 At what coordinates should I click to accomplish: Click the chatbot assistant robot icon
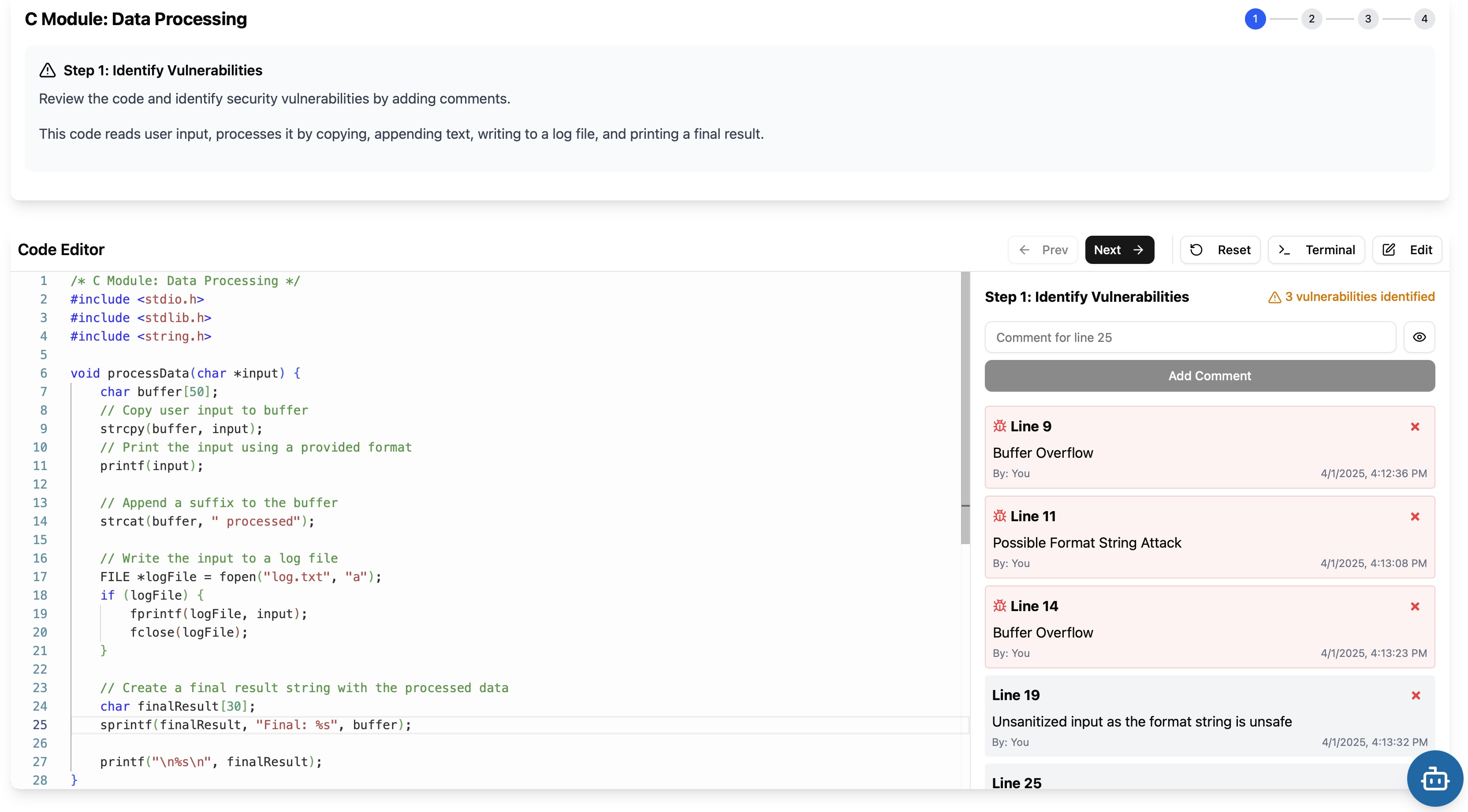coord(1434,779)
